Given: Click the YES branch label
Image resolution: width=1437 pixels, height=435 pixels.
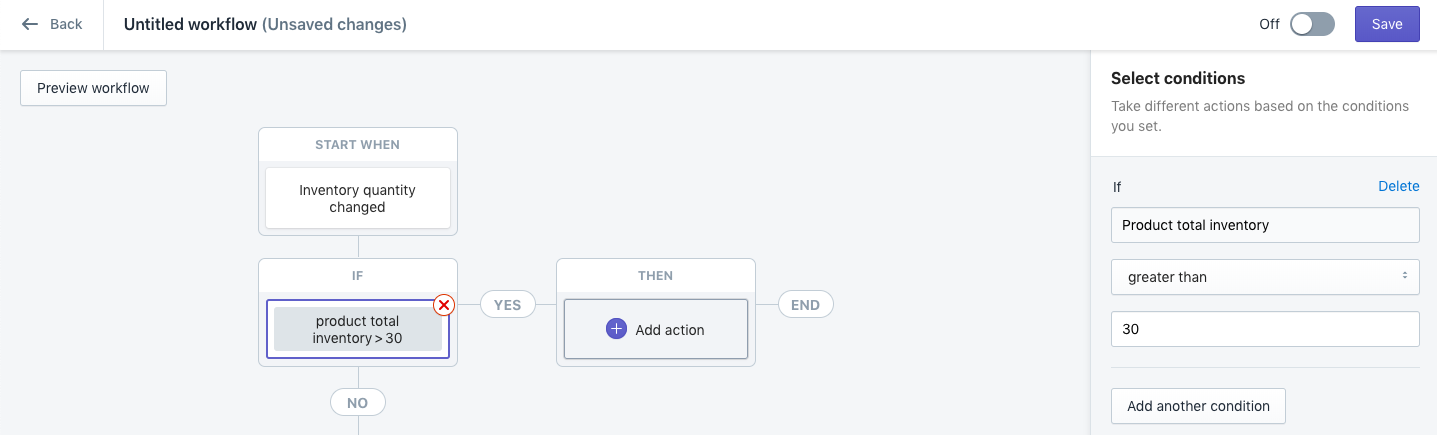Looking at the screenshot, I should click(x=507, y=305).
